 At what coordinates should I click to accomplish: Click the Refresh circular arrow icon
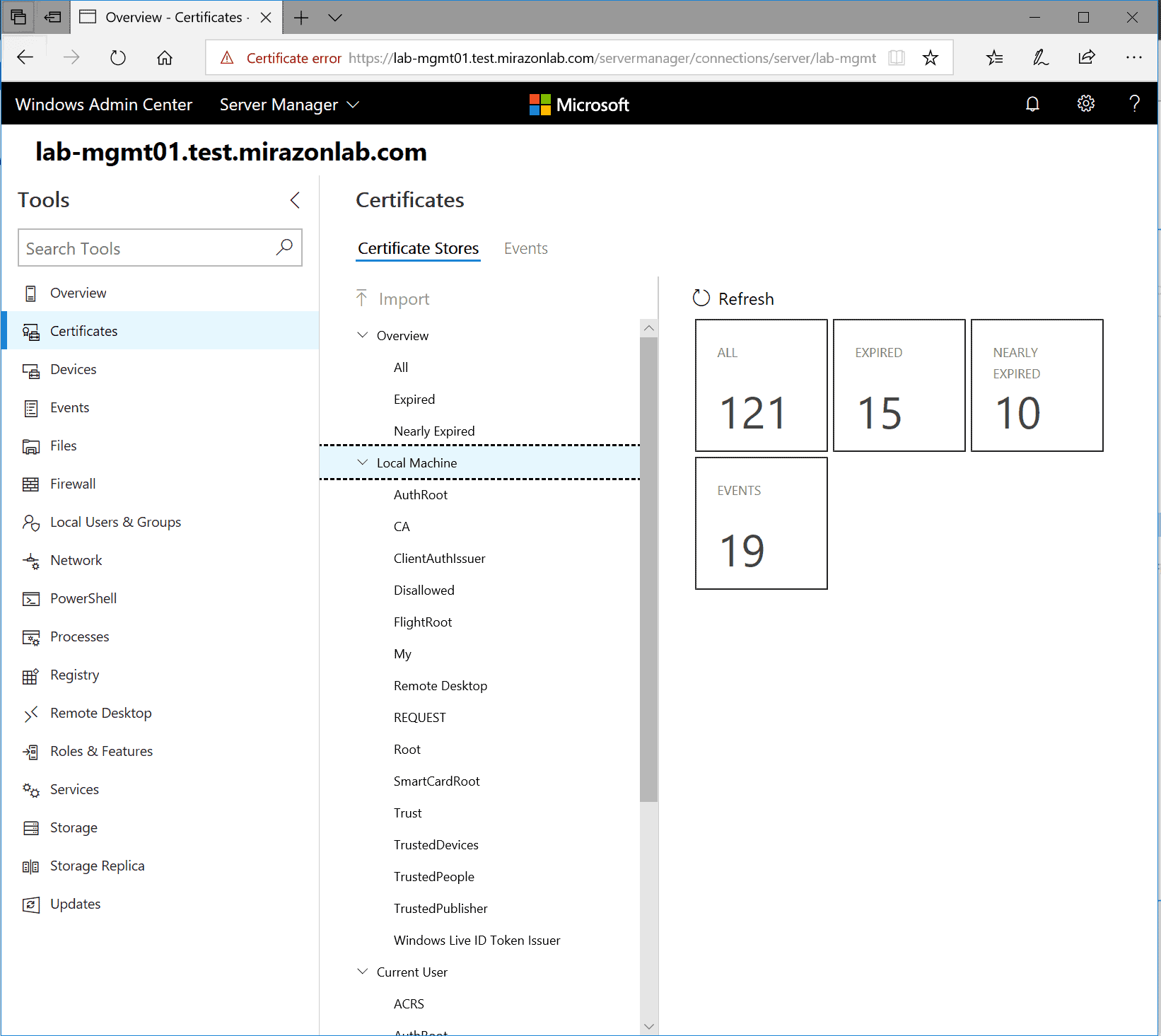[701, 298]
